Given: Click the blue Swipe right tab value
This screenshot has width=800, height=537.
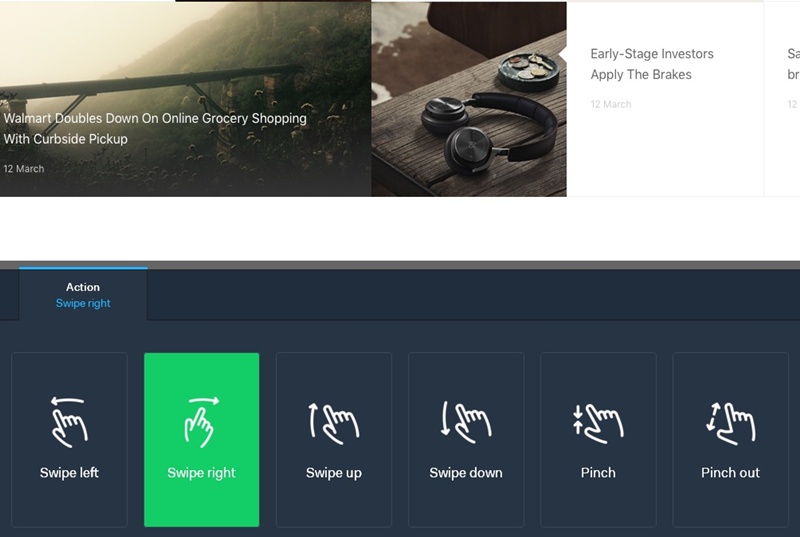Looking at the screenshot, I should pos(83,303).
